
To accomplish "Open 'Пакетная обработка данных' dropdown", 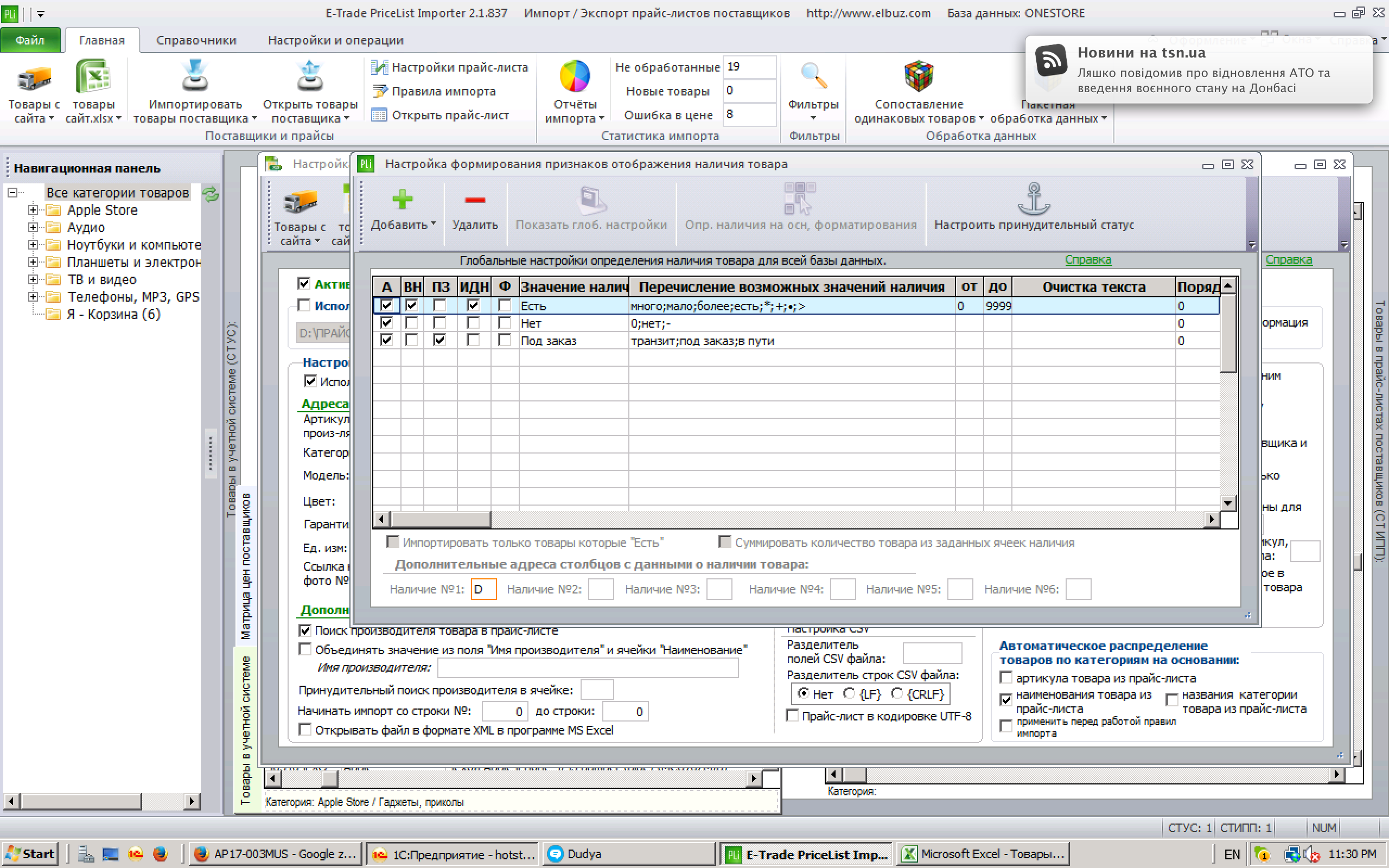I will pos(1104,119).
